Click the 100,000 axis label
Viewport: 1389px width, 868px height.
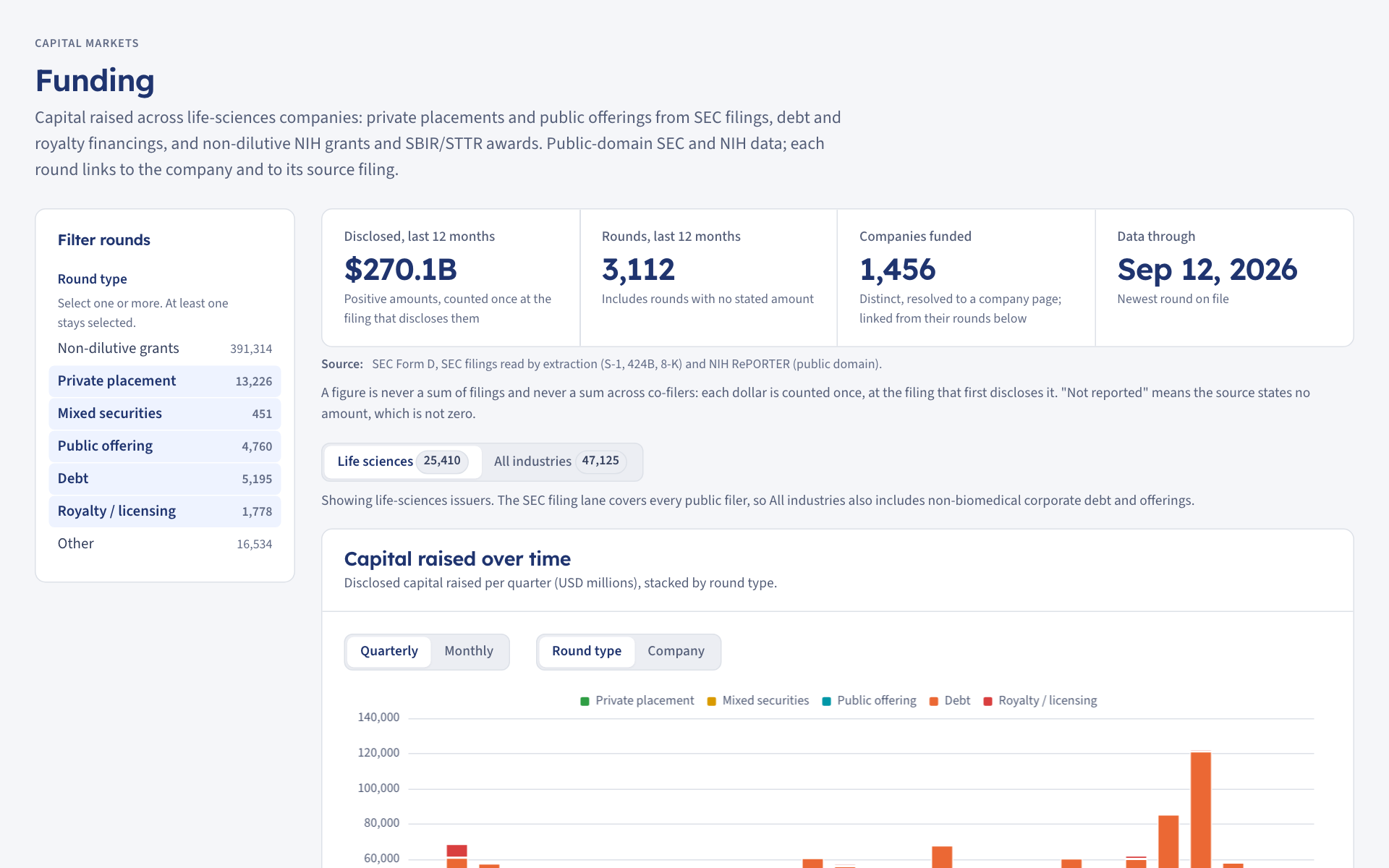click(378, 788)
